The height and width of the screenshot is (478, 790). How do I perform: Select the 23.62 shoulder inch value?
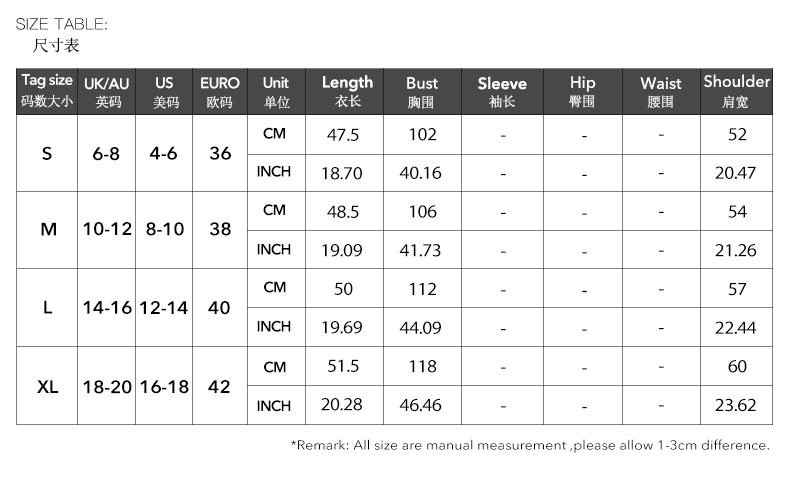pos(736,406)
